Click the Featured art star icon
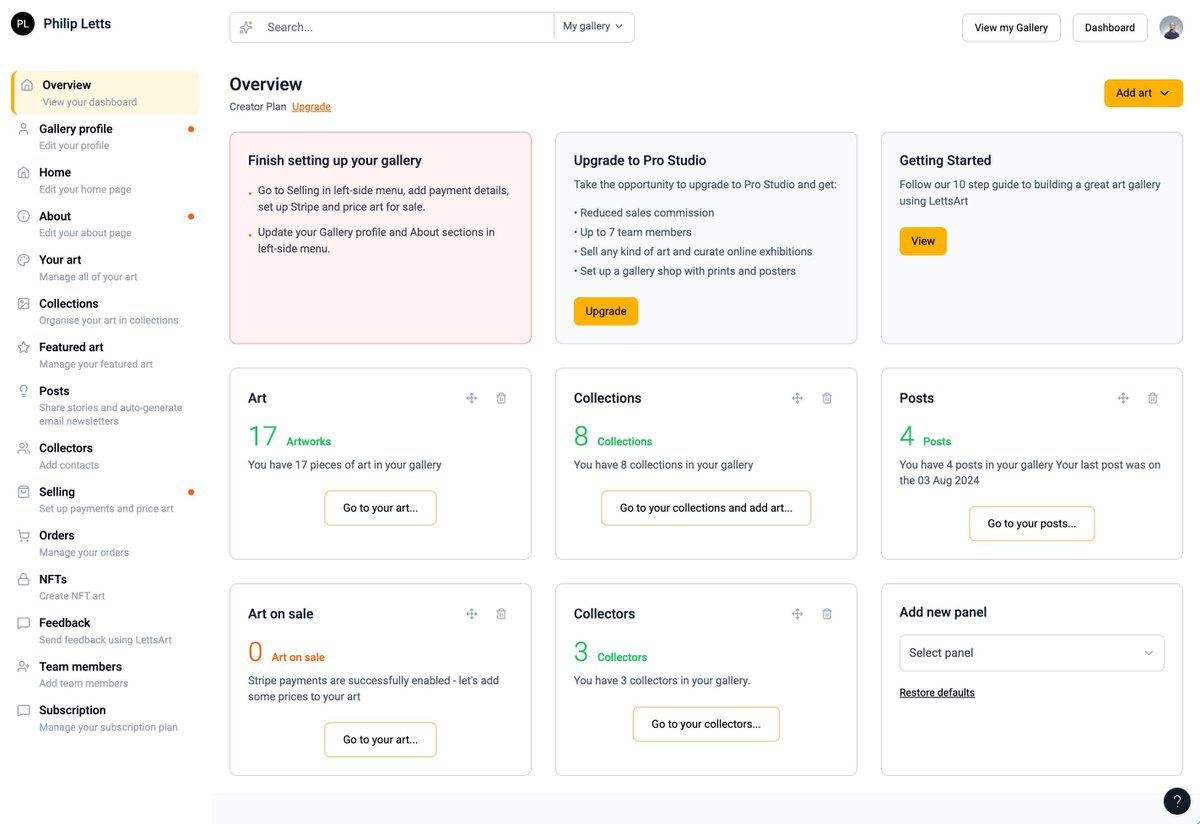Image resolution: width=1200 pixels, height=824 pixels. [x=24, y=347]
